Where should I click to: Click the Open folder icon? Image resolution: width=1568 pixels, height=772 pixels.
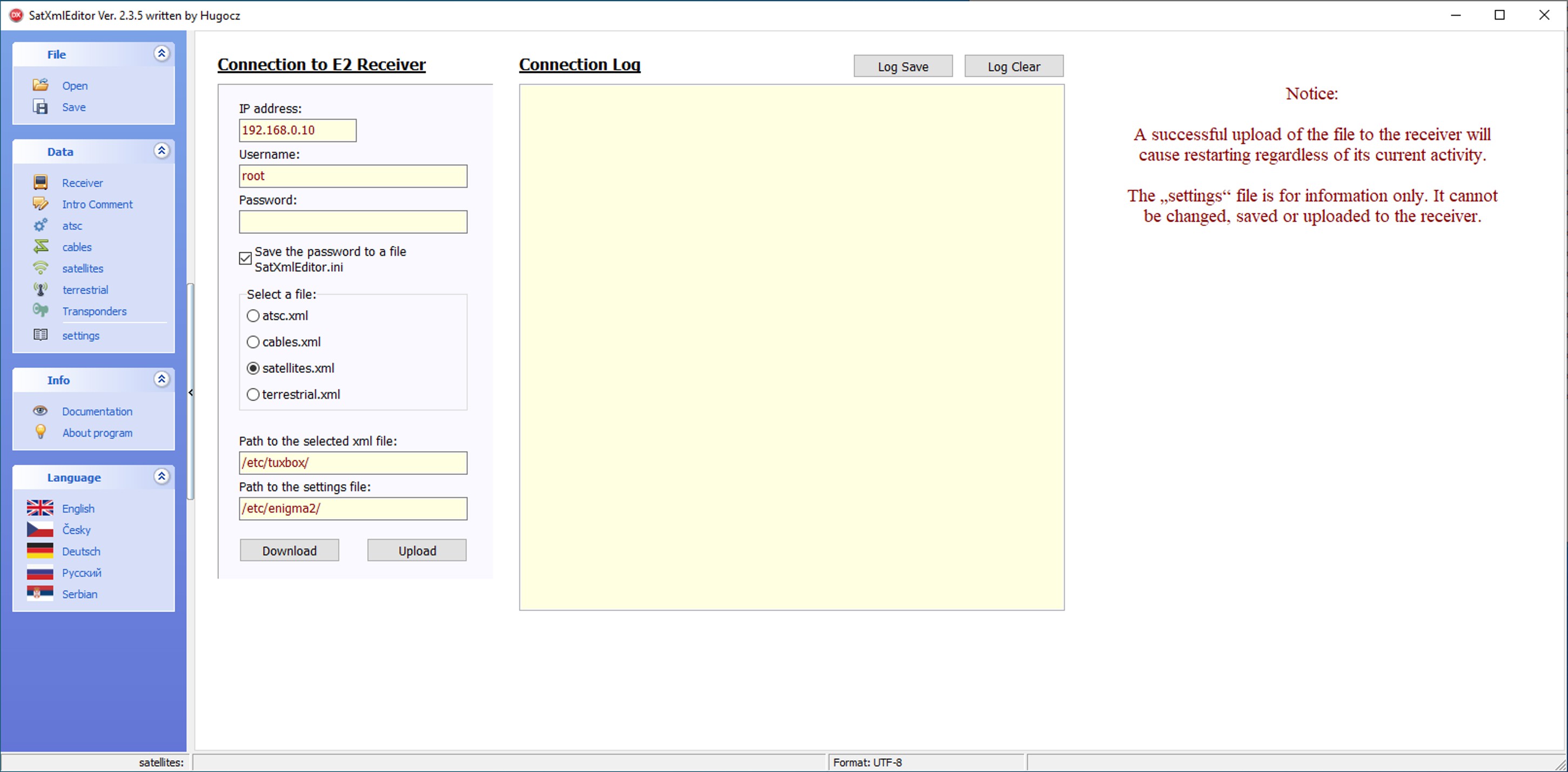pyautogui.click(x=40, y=85)
